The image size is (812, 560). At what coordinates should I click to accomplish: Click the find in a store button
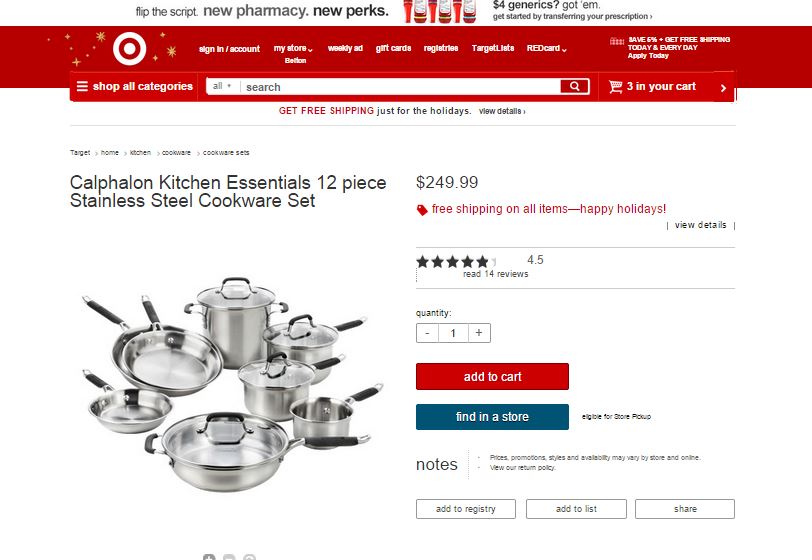coord(492,417)
